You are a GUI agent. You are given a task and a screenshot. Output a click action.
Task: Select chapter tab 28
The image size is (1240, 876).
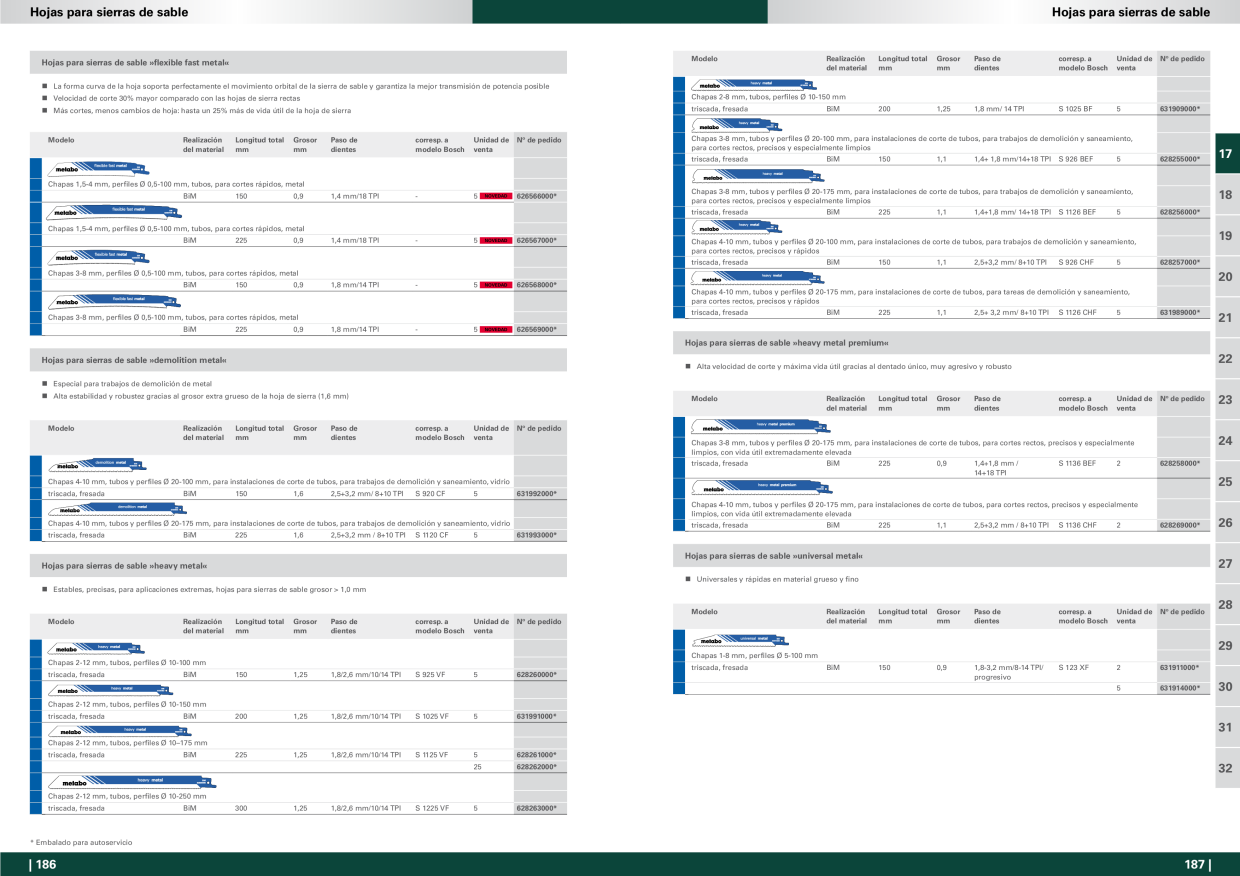point(1227,605)
